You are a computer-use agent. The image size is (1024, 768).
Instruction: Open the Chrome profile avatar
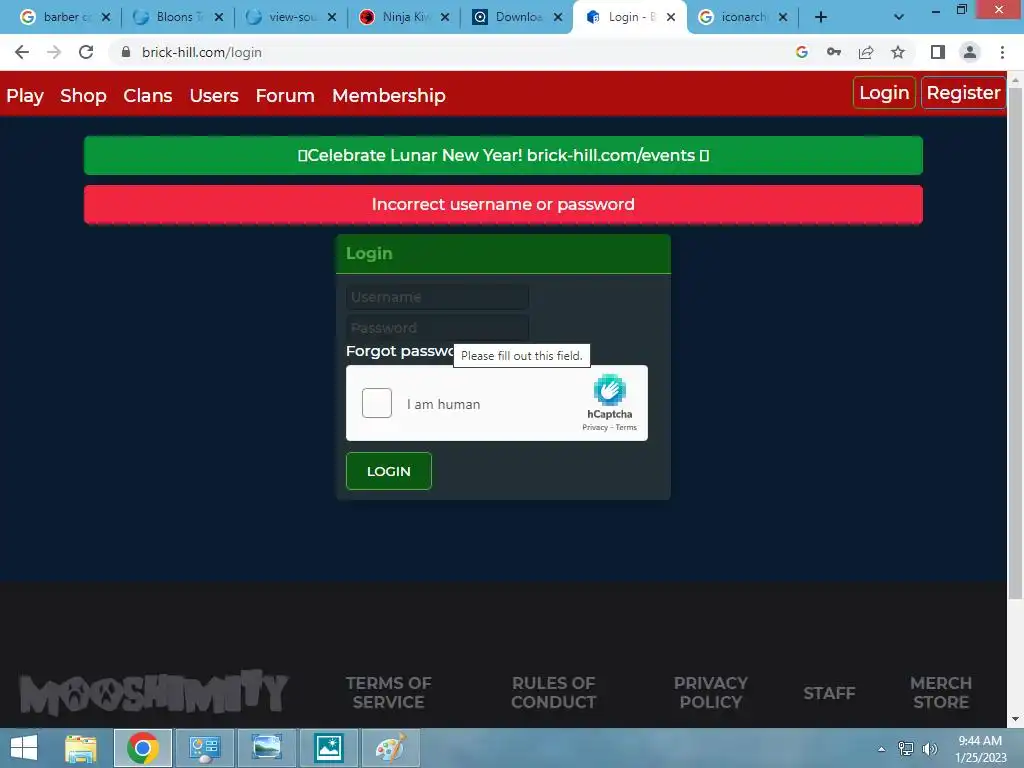point(970,52)
